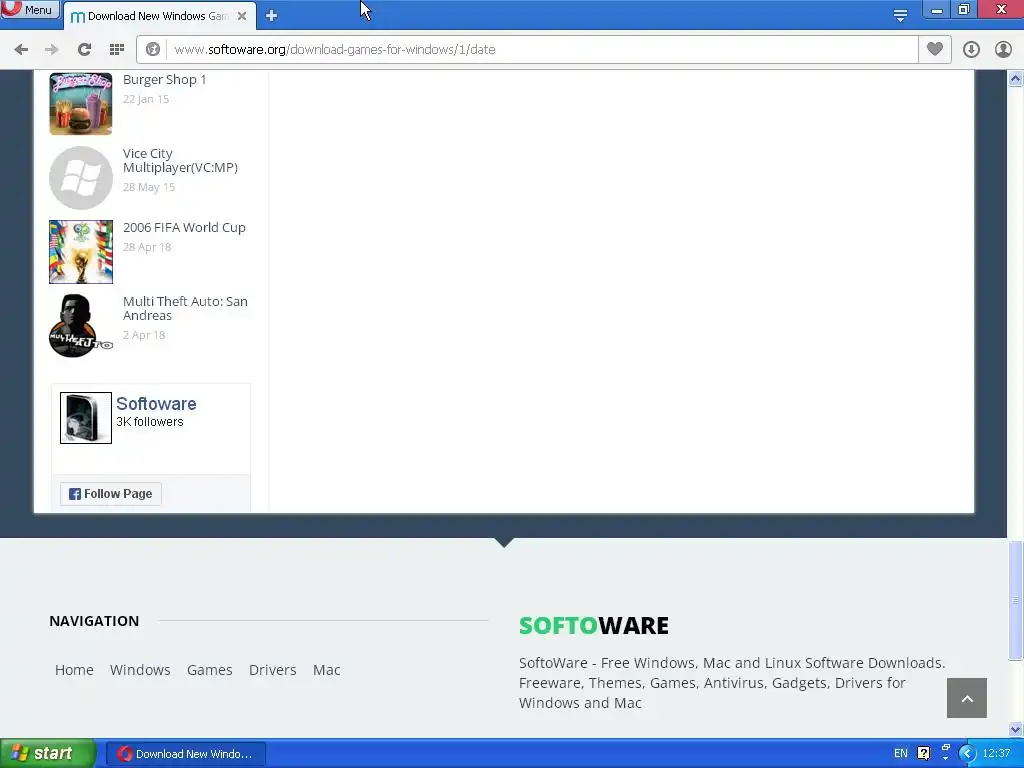Go to Home in footer navigation
1024x768 pixels.
74,670
